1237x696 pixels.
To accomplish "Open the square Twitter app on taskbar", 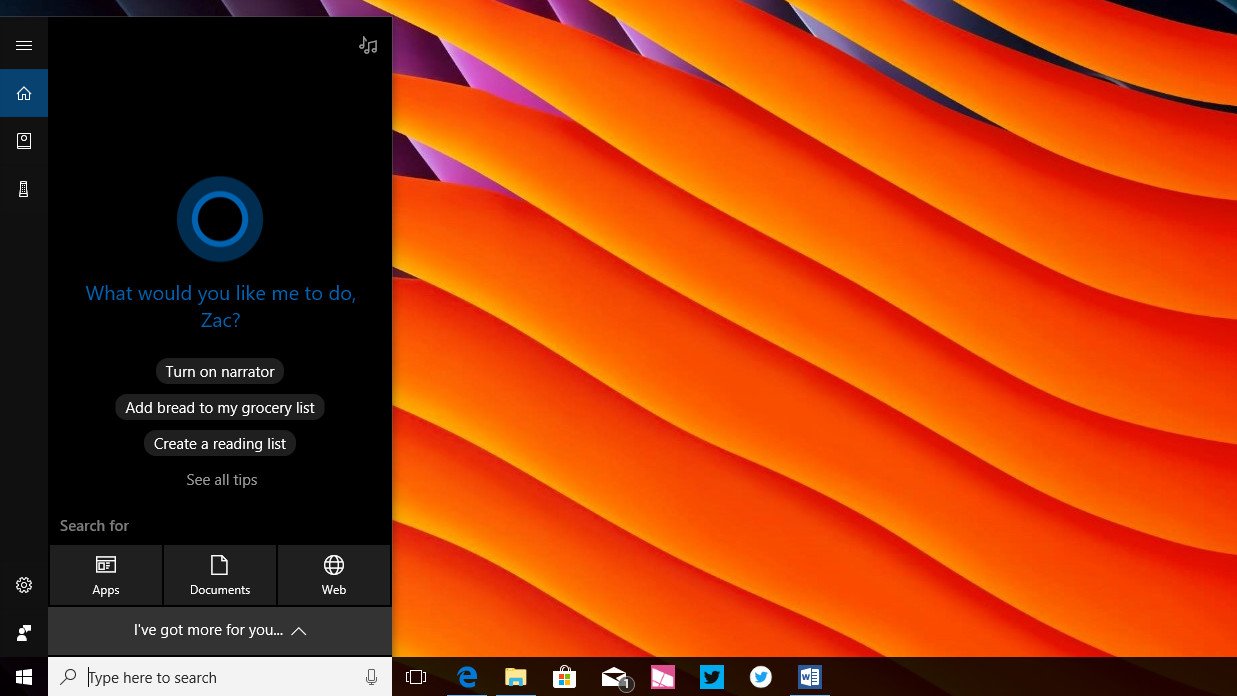I will click(712, 677).
